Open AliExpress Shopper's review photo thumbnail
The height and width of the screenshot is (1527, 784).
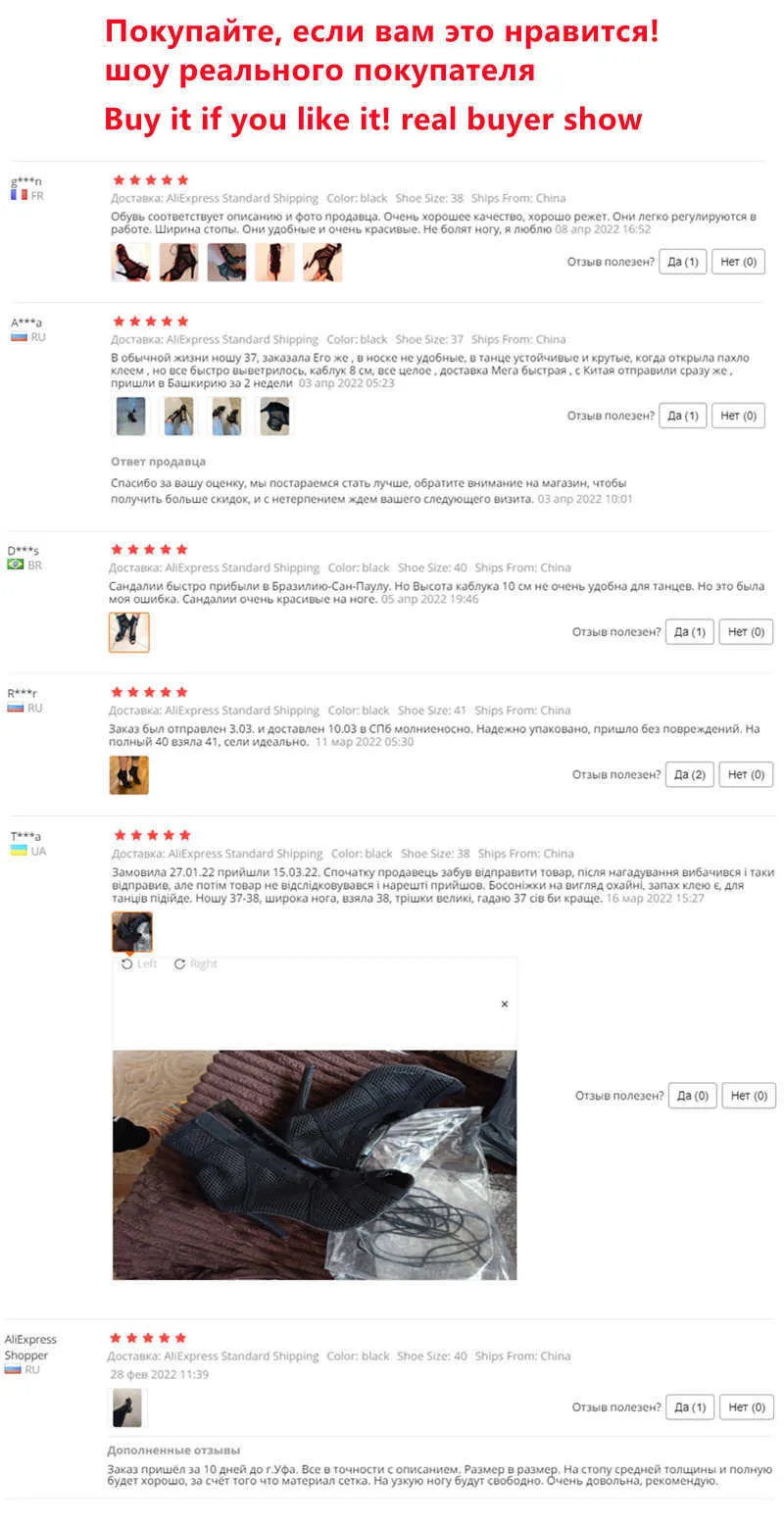pos(126,1407)
